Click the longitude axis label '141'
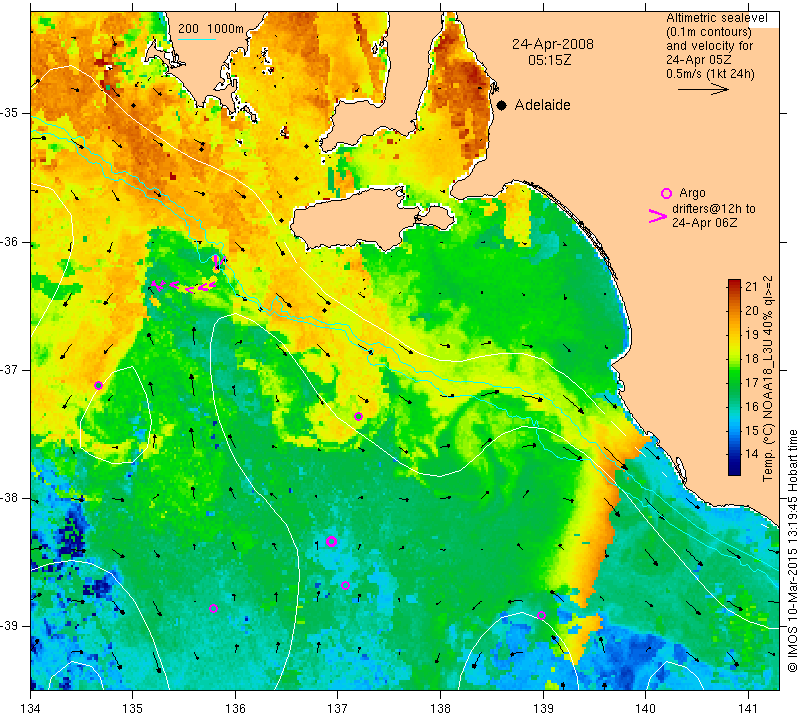The image size is (800, 720). (748, 708)
